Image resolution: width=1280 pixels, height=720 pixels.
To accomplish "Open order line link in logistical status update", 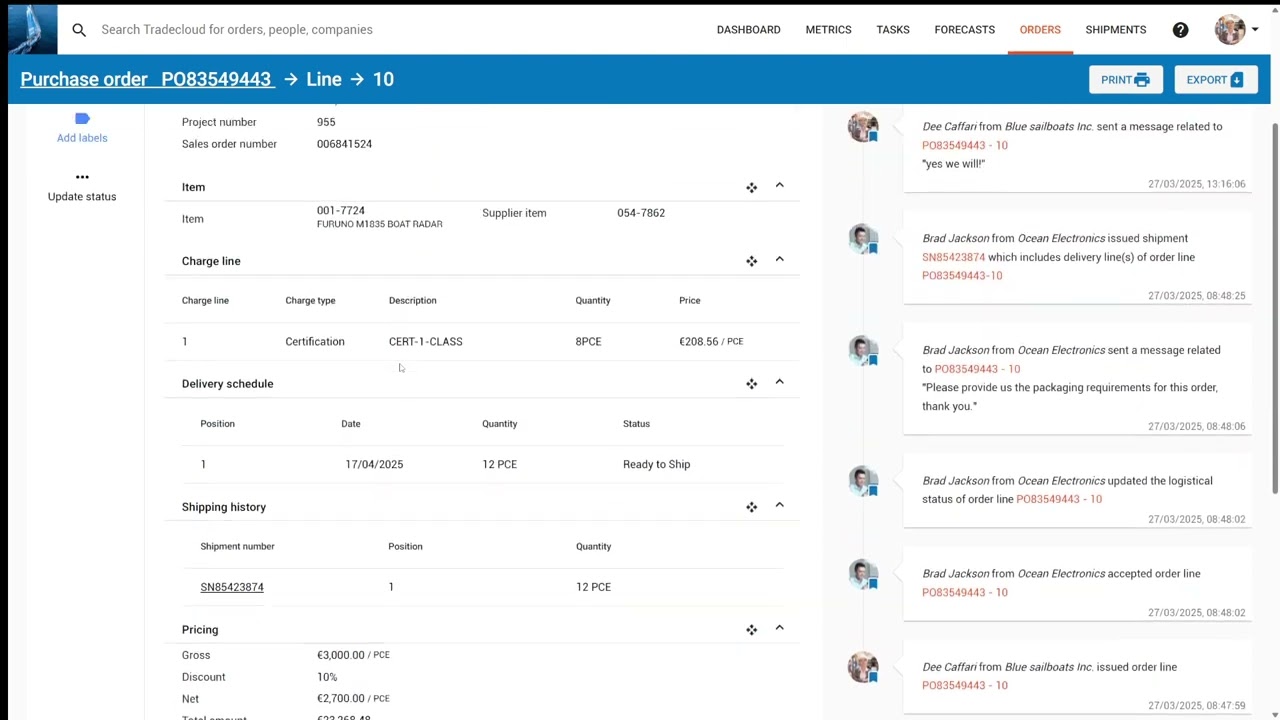I will pyautogui.click(x=1059, y=499).
